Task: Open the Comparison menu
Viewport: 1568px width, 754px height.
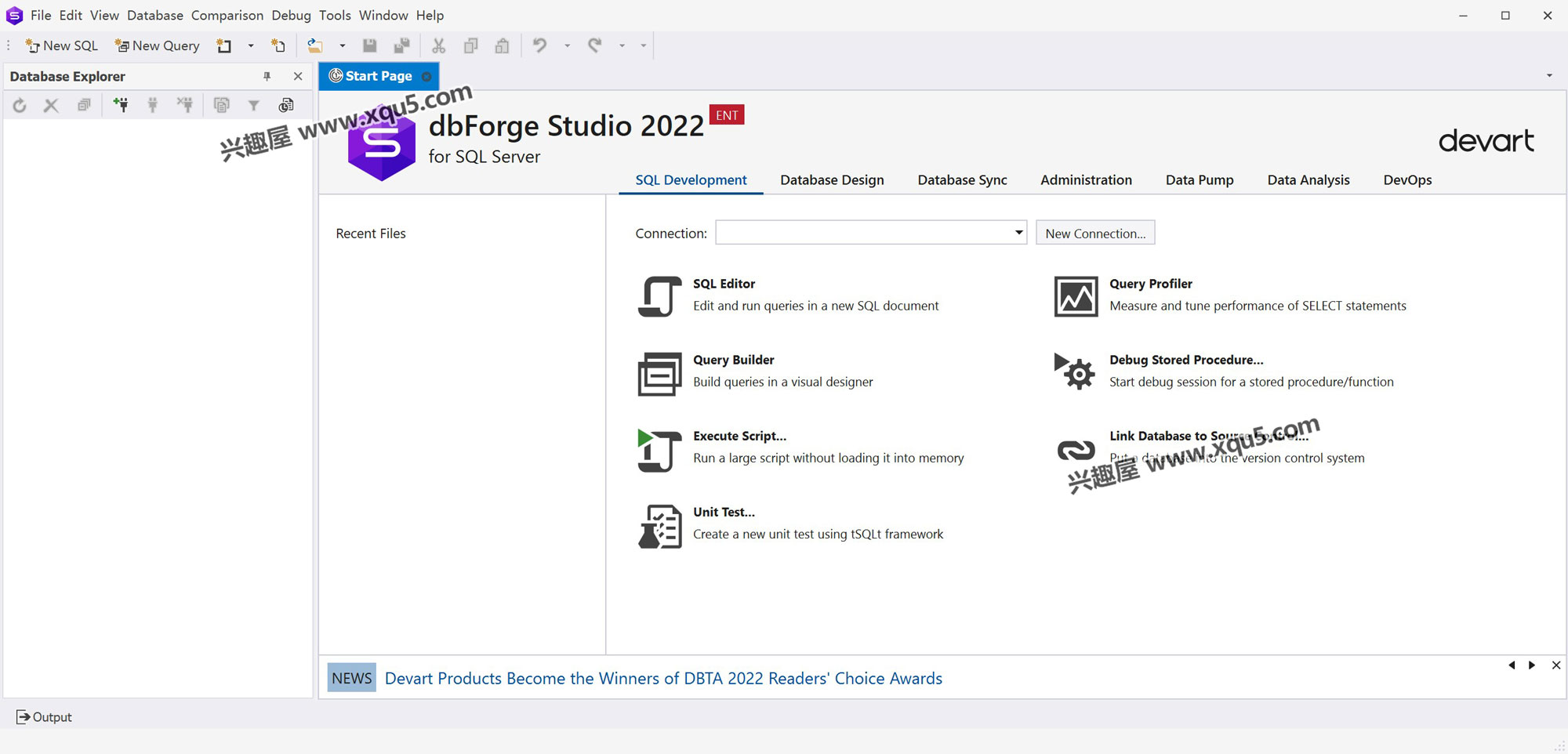Action: tap(227, 15)
